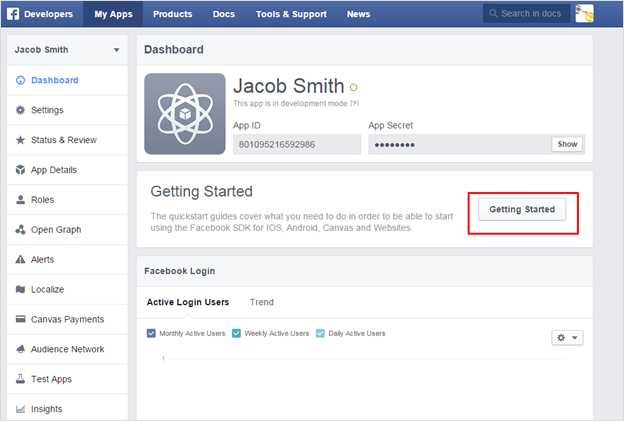Open the News menu item
Viewport: 624px width, 421px height.
tap(358, 14)
